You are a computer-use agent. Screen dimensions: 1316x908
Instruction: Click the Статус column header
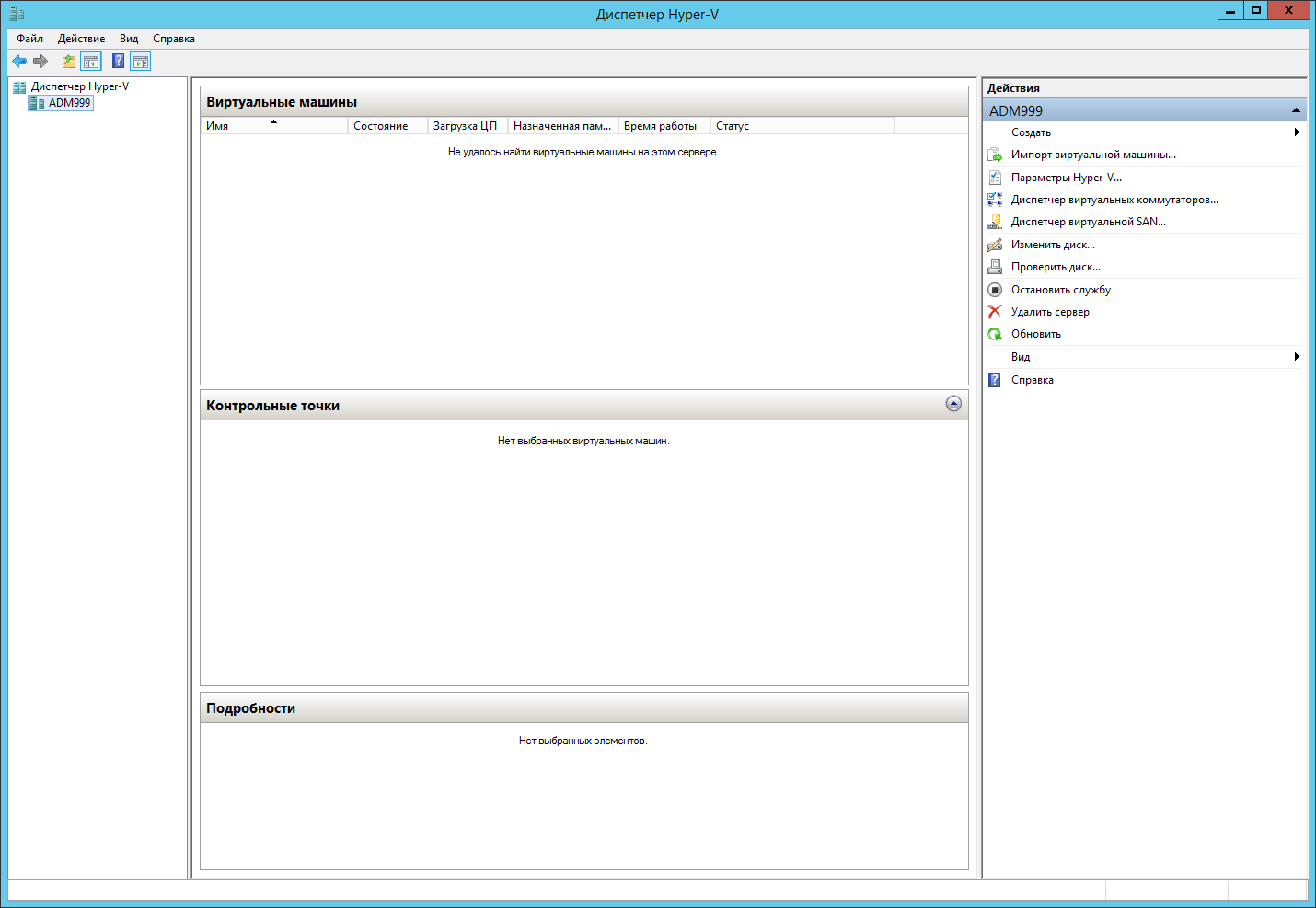point(802,126)
